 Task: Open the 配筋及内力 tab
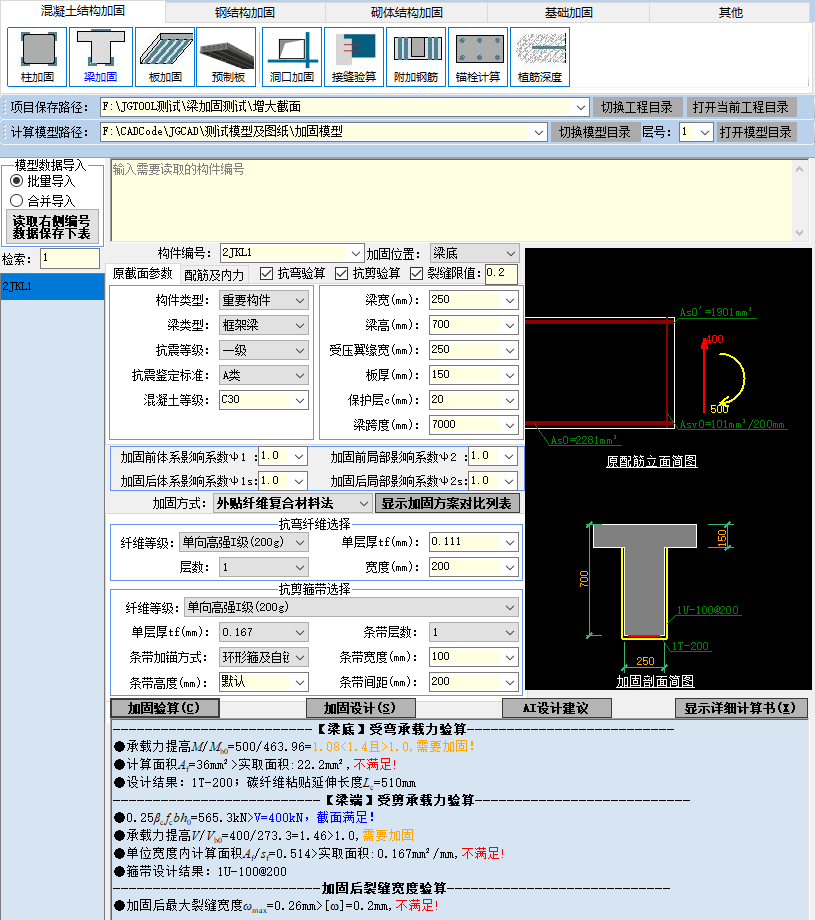point(214,274)
